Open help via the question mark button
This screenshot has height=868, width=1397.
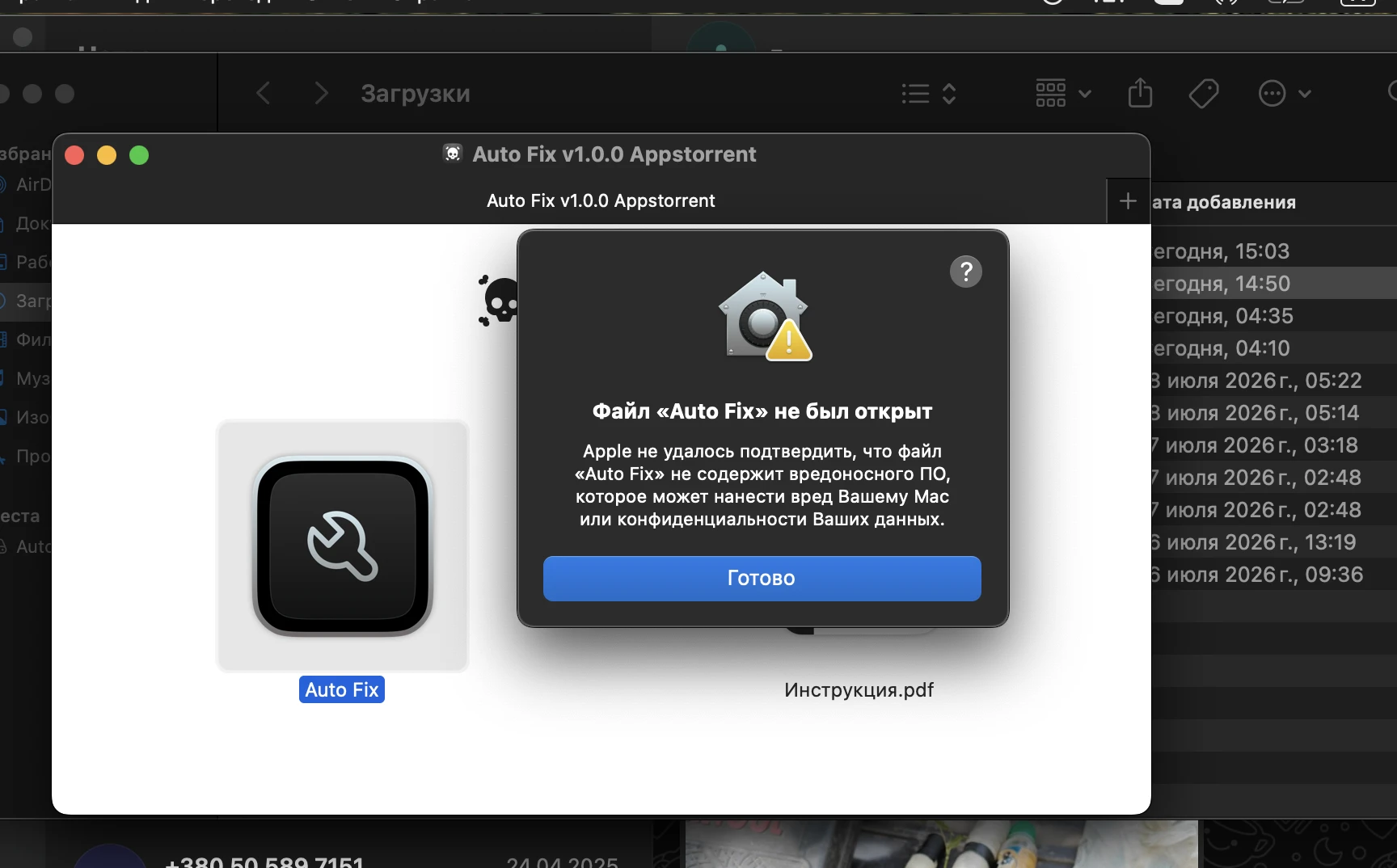(965, 272)
